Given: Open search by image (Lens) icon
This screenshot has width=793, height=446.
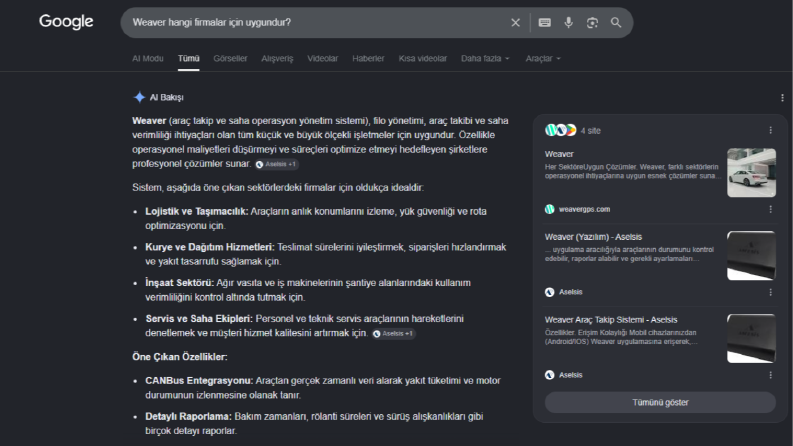Looking at the screenshot, I should pos(592,23).
